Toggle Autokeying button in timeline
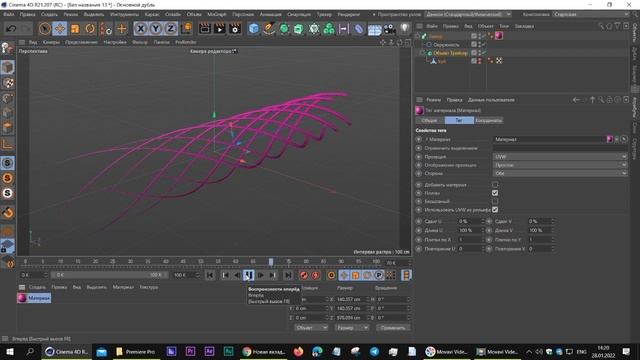The height and width of the screenshot is (360, 640). click(316, 275)
